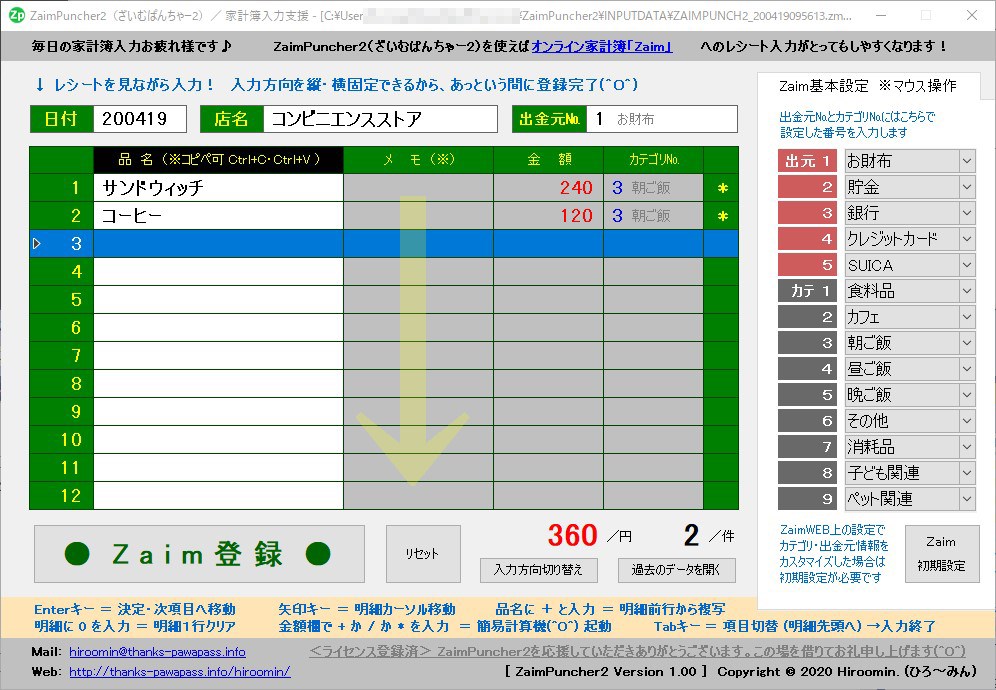996x690 pixels.
Task: Click the 品名 column header
Action: 219,160
